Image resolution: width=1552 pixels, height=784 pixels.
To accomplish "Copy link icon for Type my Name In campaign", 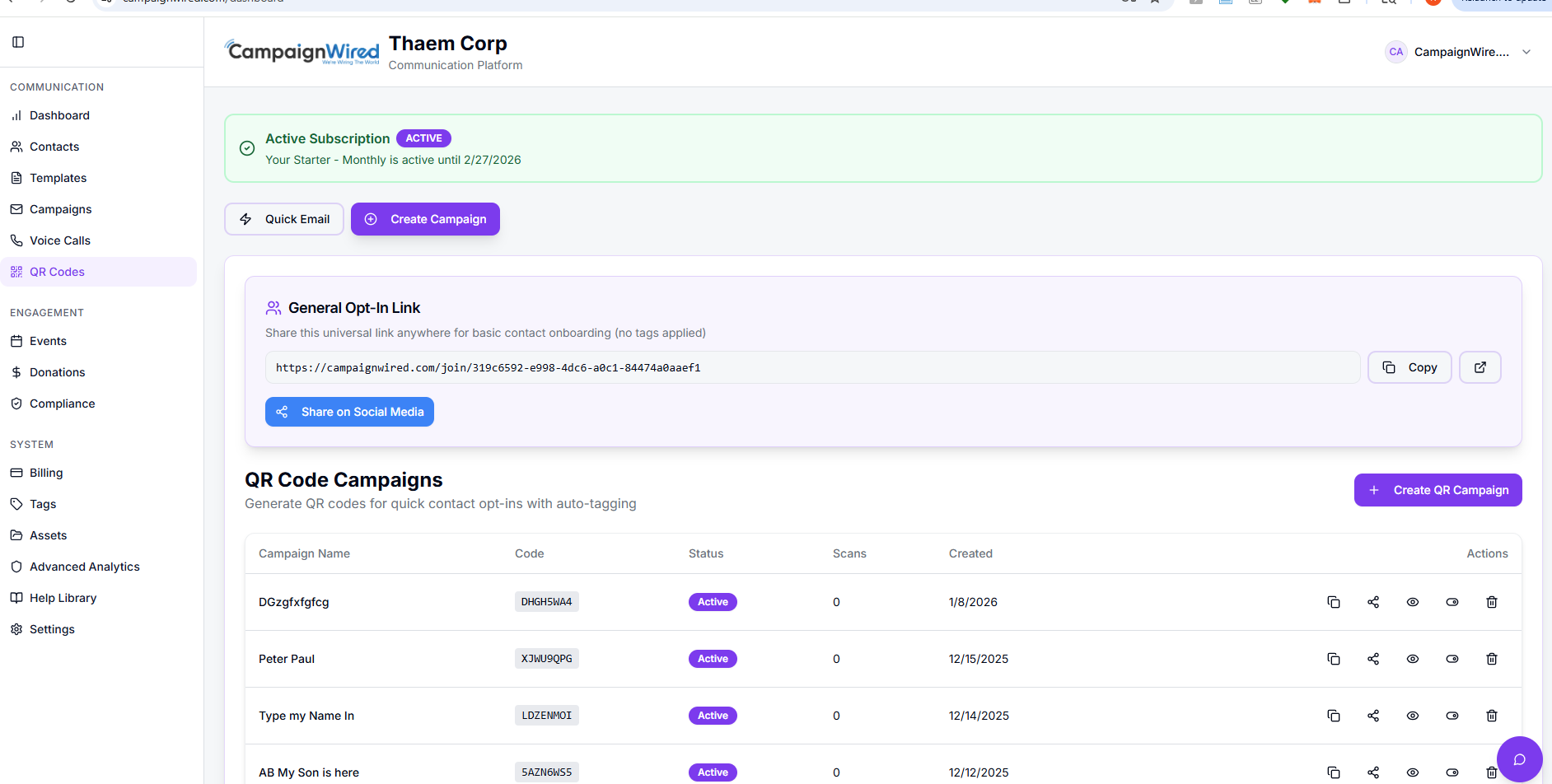I will [1334, 716].
